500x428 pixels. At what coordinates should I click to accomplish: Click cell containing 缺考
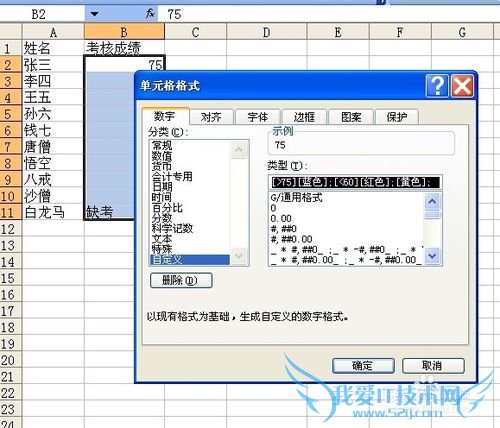[109, 212]
